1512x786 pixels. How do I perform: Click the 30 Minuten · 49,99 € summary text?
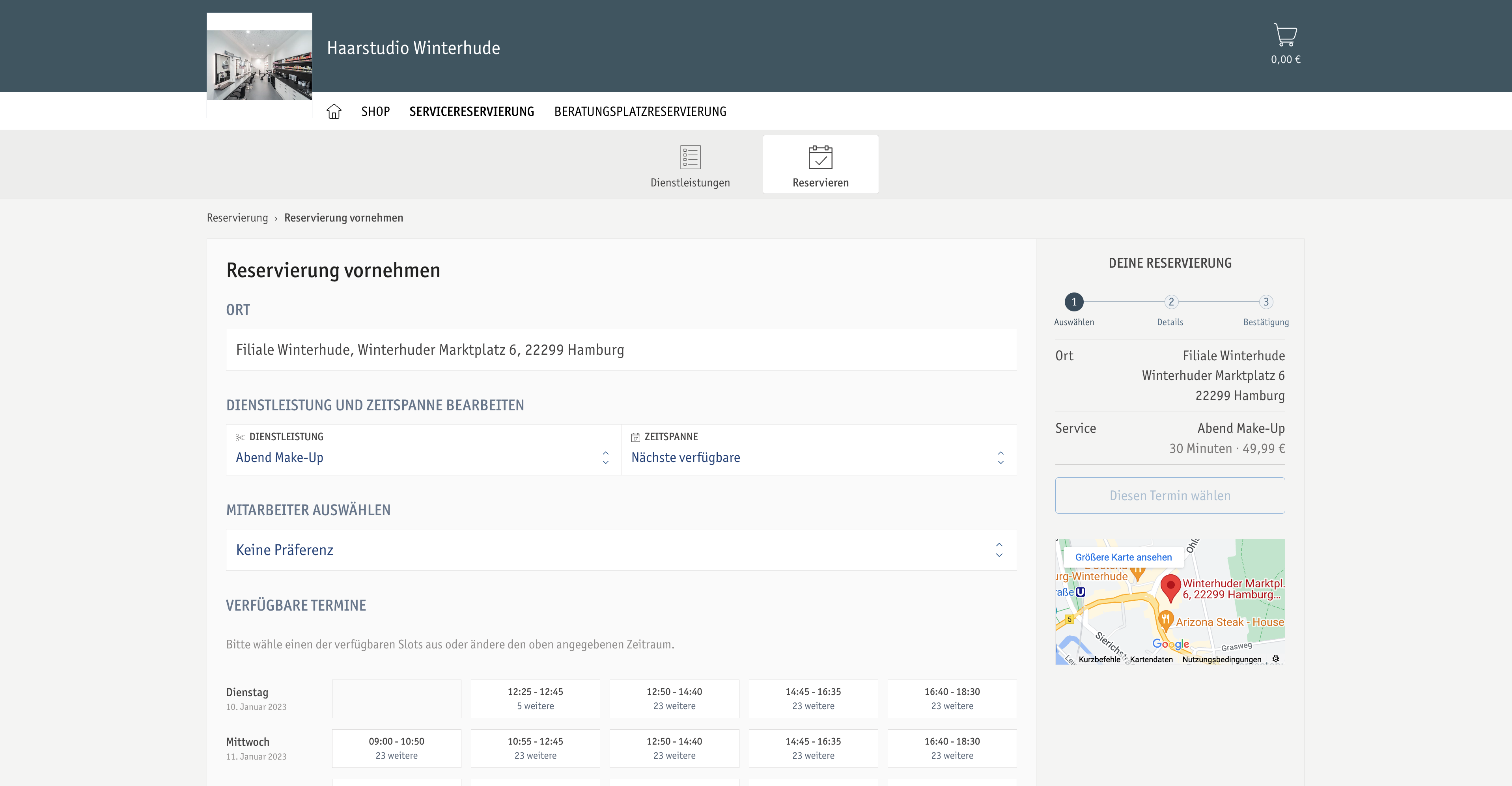pyautogui.click(x=1227, y=449)
